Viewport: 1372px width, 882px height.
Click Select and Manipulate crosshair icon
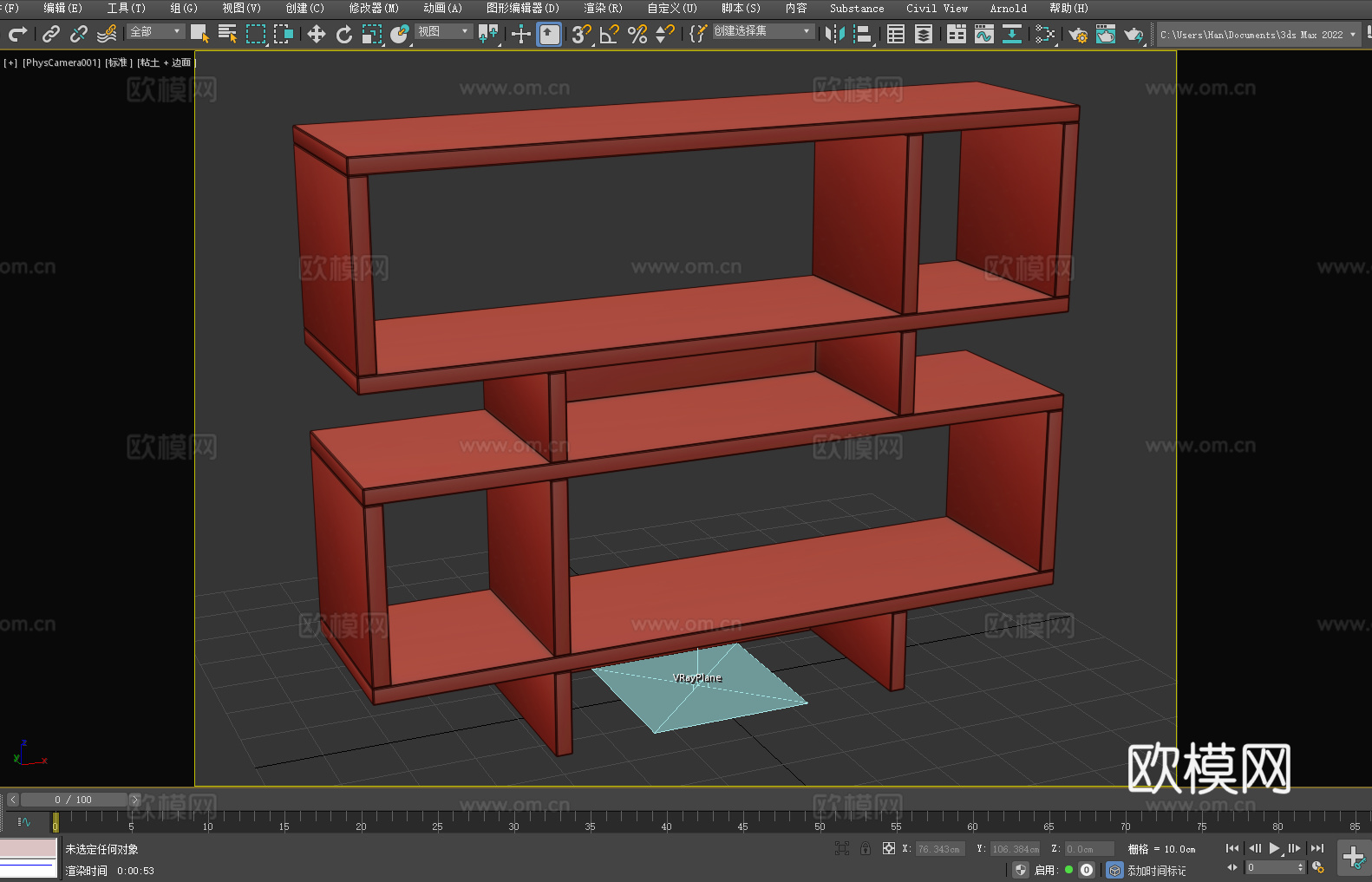(x=520, y=34)
